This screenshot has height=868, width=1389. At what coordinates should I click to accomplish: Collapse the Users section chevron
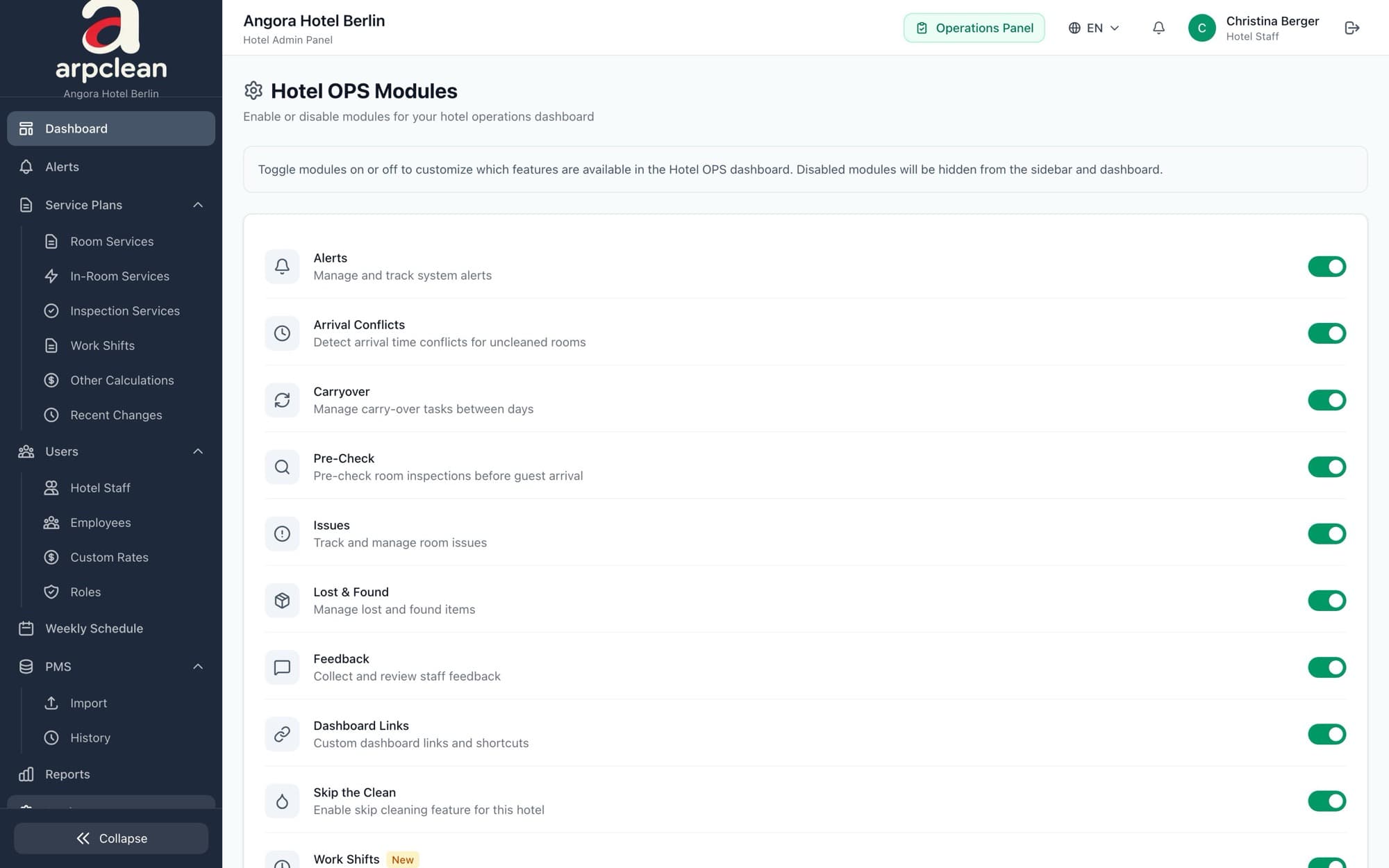(198, 451)
